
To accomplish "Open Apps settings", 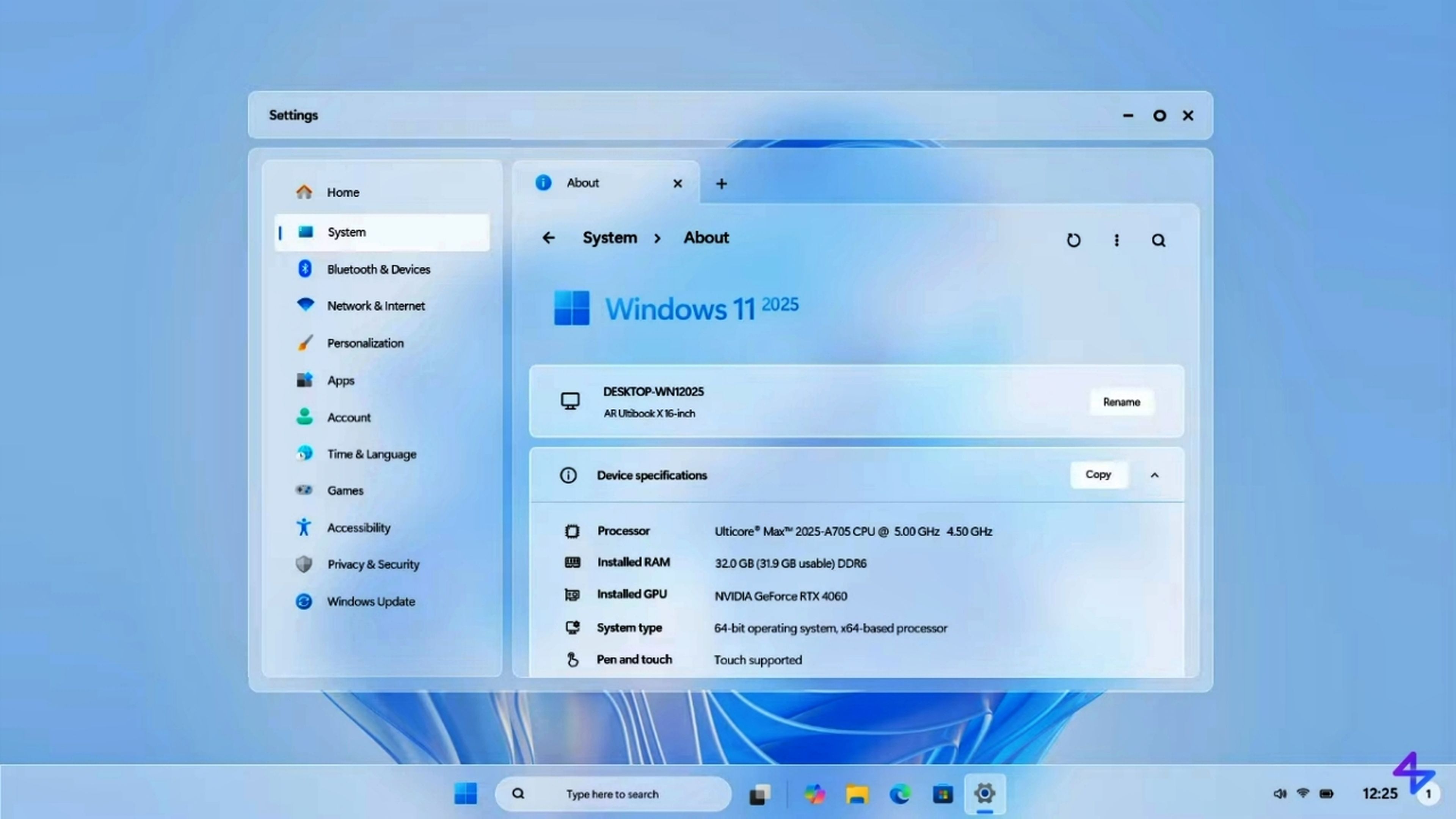I will click(x=381, y=380).
